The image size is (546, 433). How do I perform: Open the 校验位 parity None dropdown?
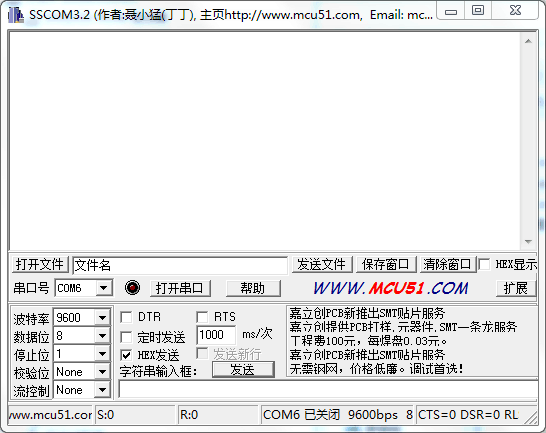coord(102,372)
